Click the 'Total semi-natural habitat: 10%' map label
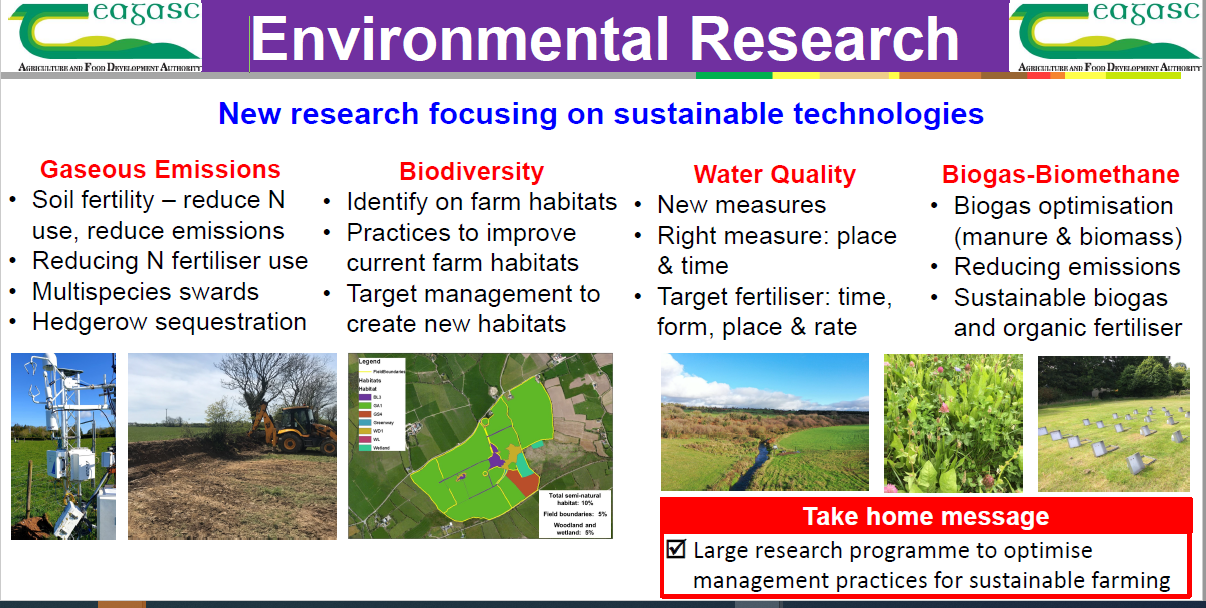Viewport: 1206px width, 608px height. tap(575, 499)
